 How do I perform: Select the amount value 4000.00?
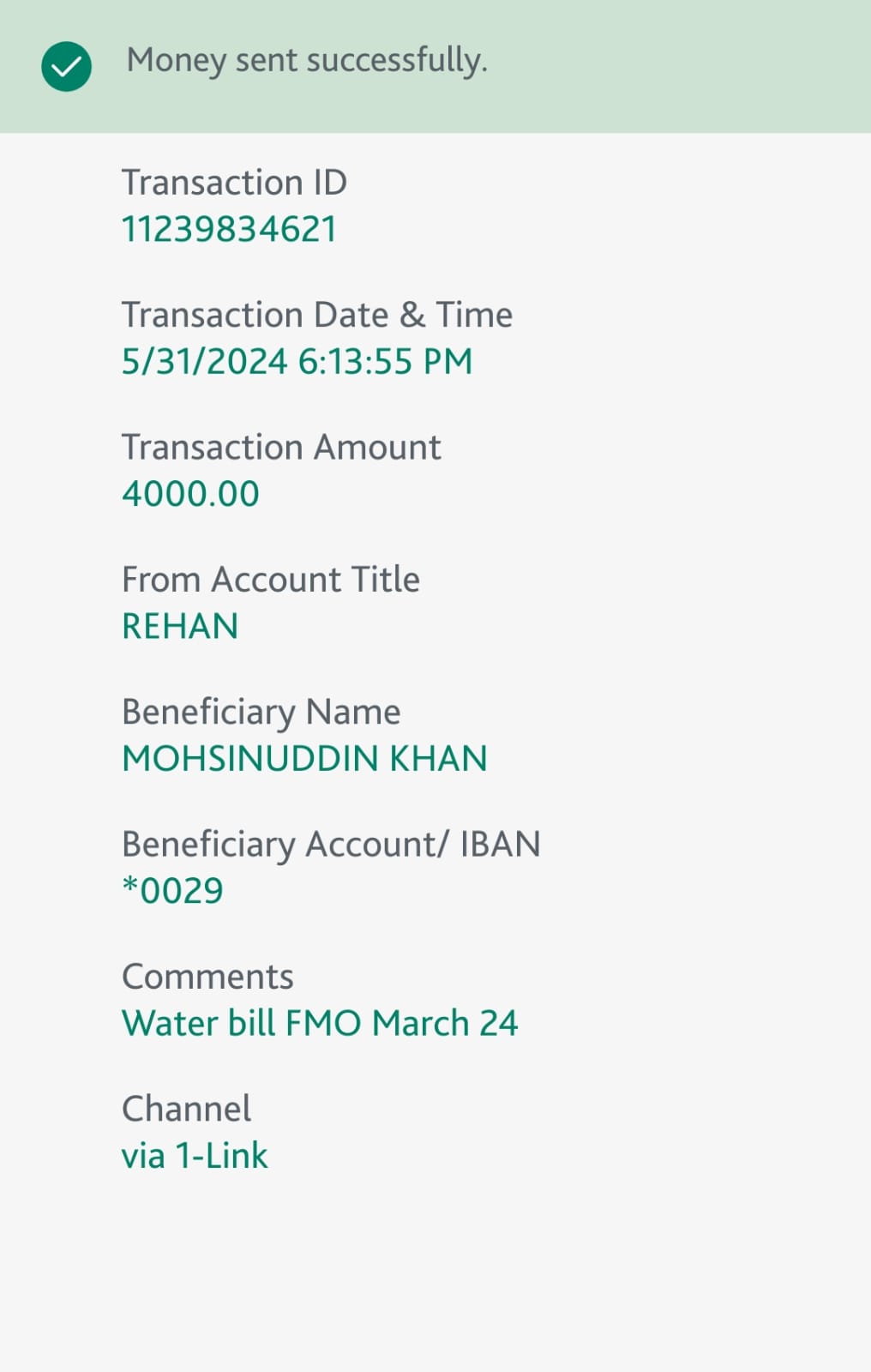(190, 494)
